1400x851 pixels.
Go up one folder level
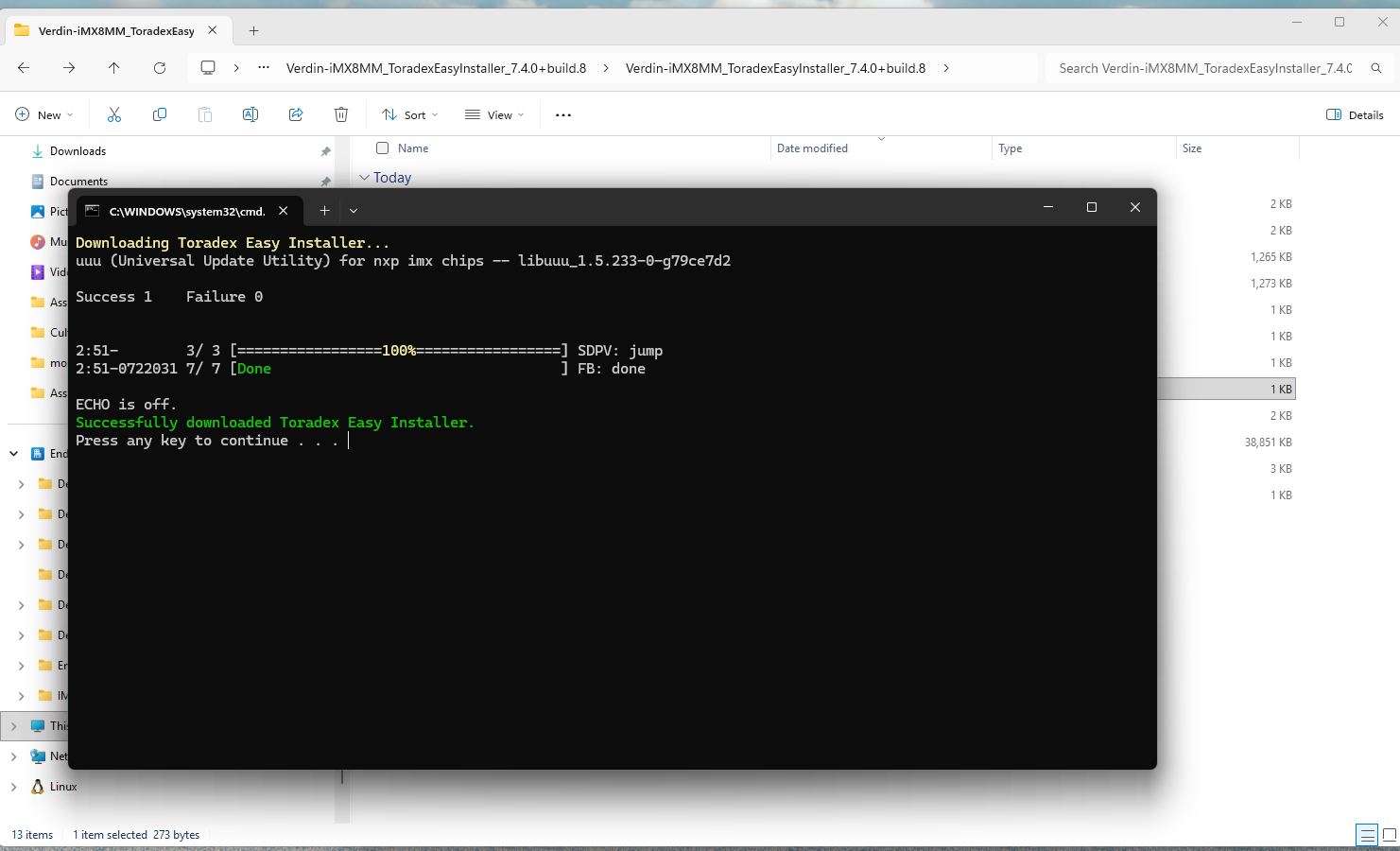point(114,68)
